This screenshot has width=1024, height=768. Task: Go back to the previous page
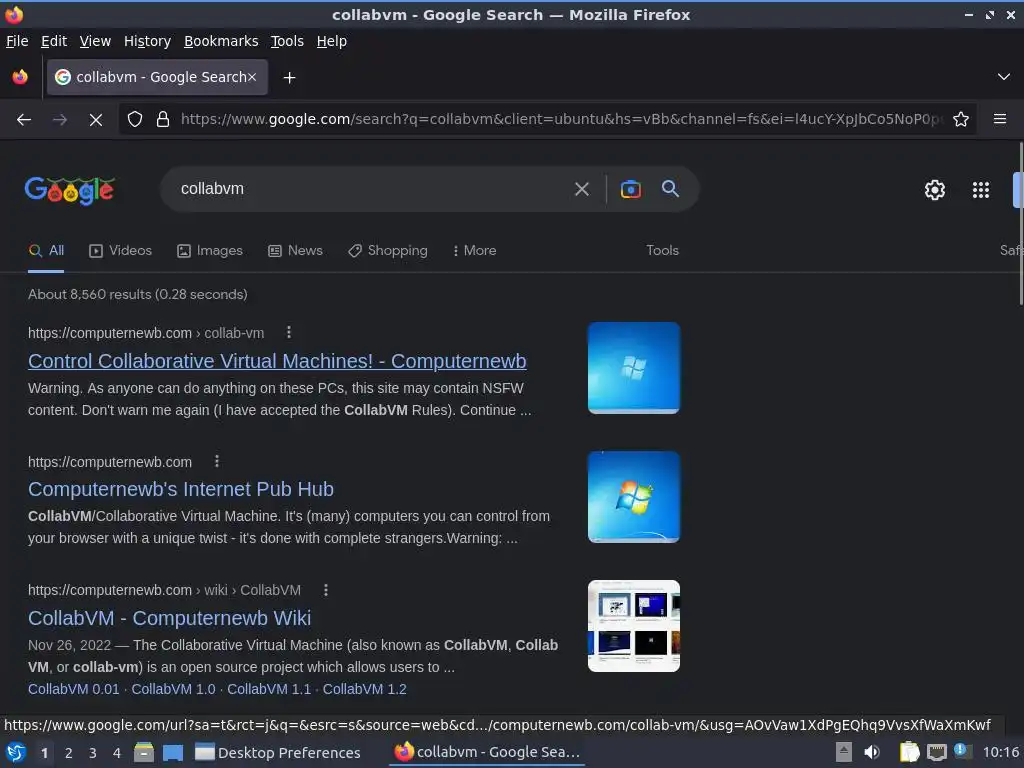point(24,120)
